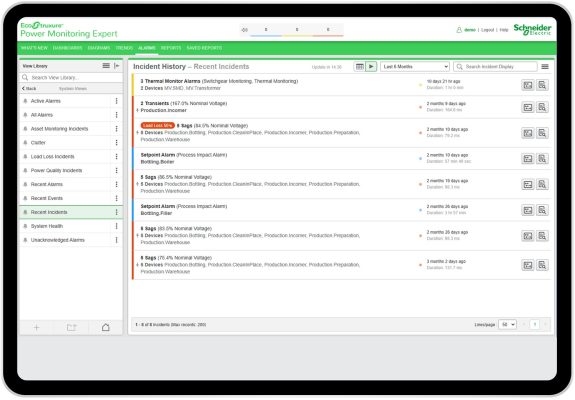Open options menu for Asset Monitoring Incidents
The image size is (575, 400).
coord(116,129)
